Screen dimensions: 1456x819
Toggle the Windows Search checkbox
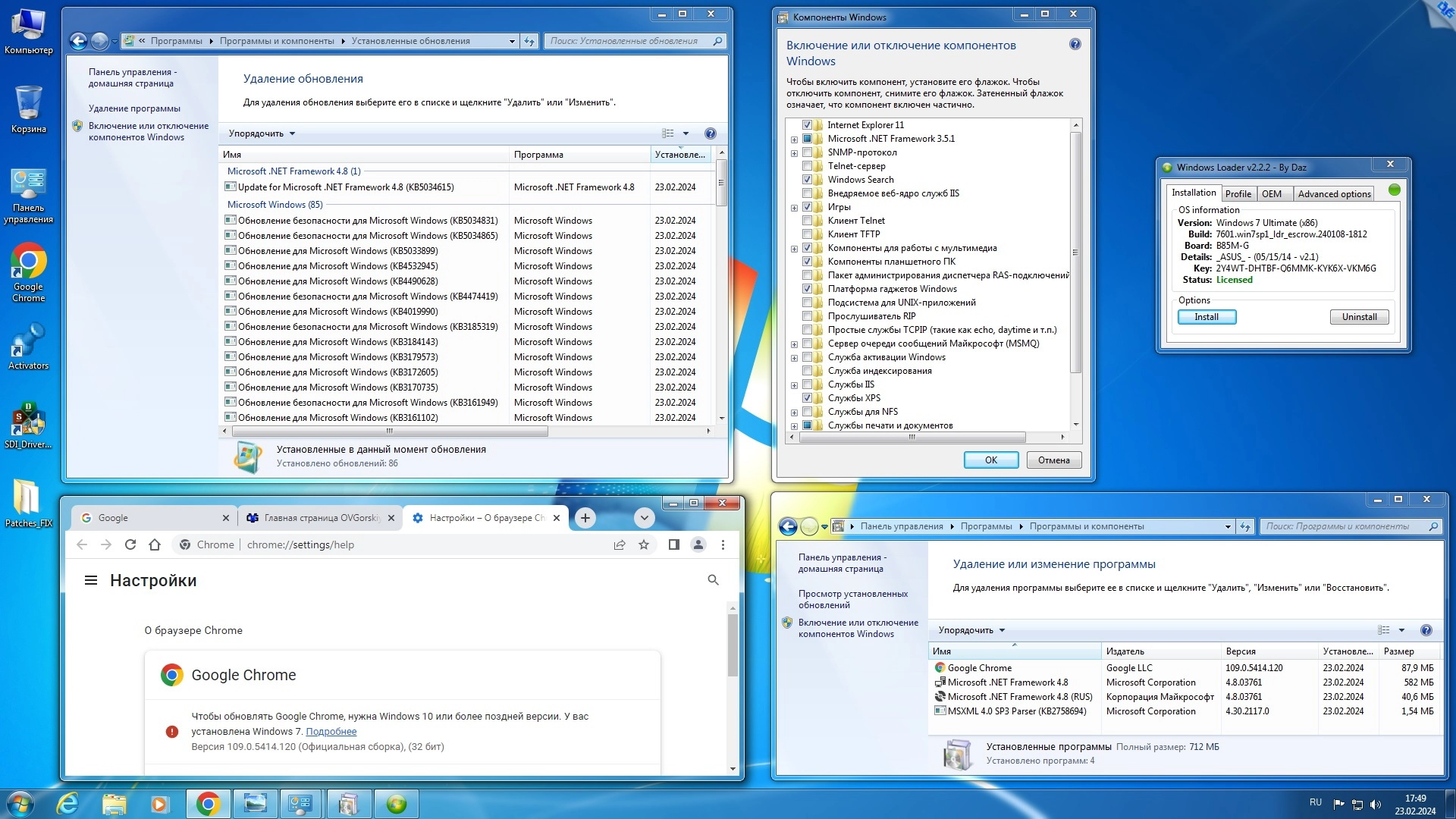pos(807,180)
